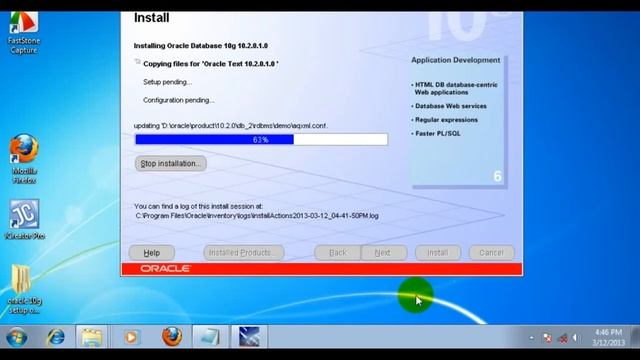This screenshot has height=360, width=640.
Task: Click the disabled Back button
Action: (x=338, y=253)
